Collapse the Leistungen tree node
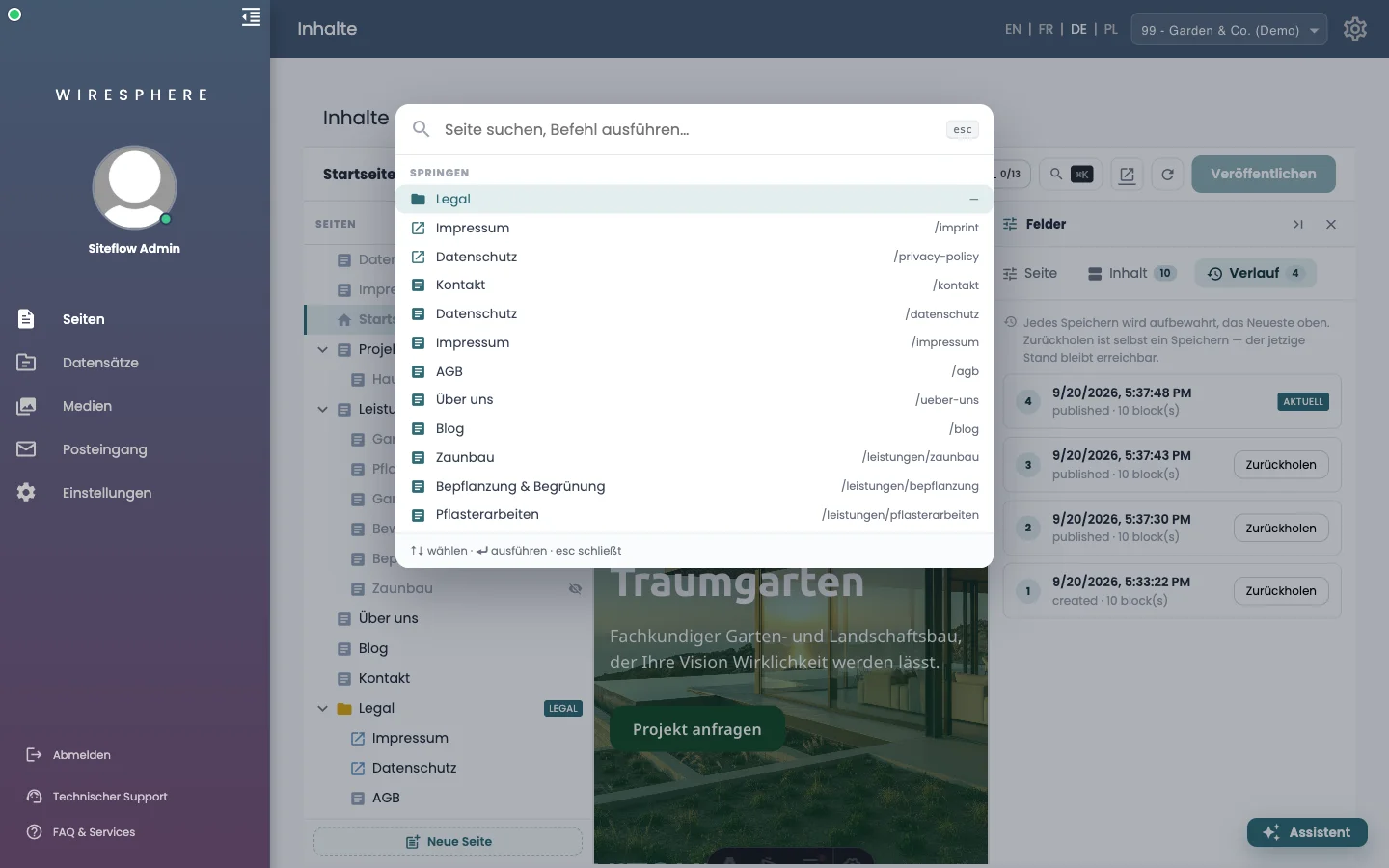The height and width of the screenshot is (868, 1389). tap(323, 409)
